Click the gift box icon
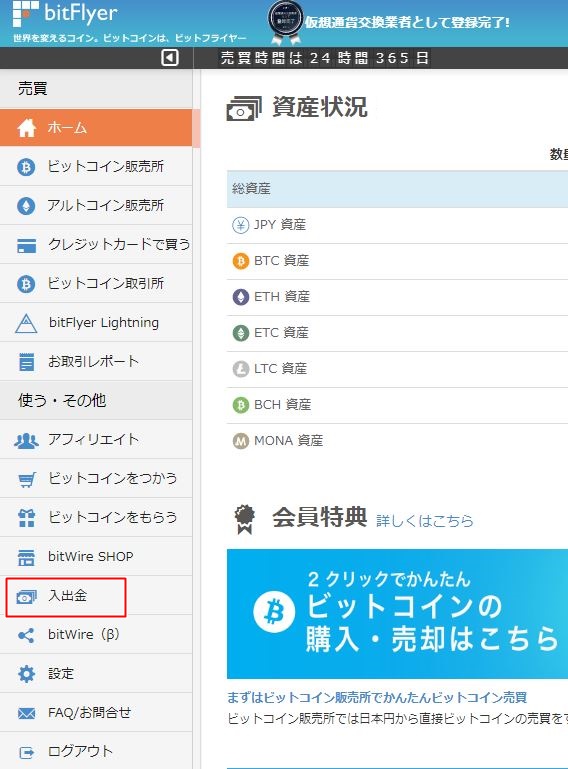Screen dimensions: 568x769 tap(26, 518)
